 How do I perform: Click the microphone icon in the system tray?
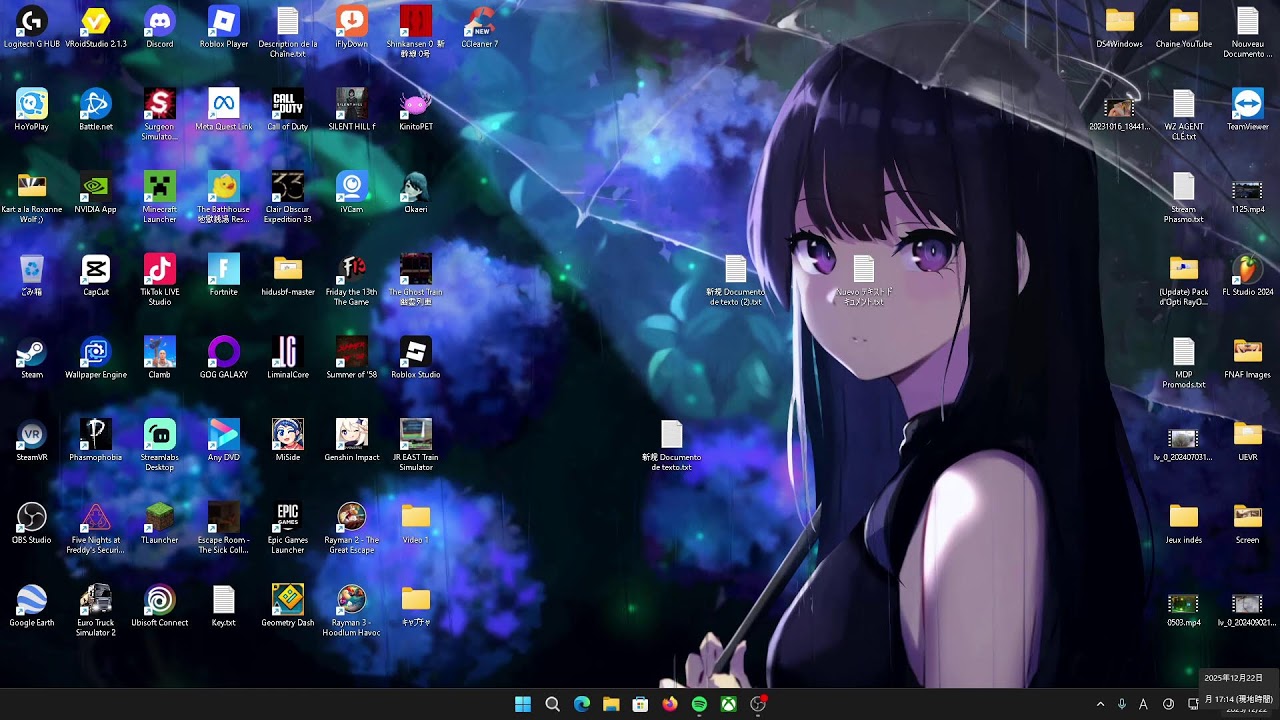pos(1122,704)
